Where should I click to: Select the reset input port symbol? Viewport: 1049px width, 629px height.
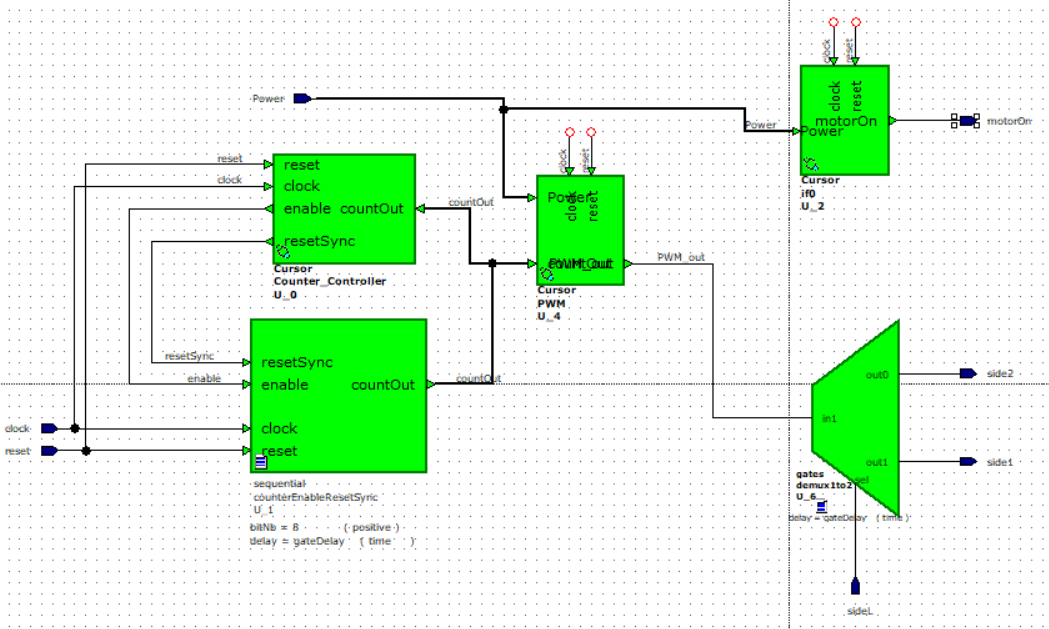coord(48,451)
